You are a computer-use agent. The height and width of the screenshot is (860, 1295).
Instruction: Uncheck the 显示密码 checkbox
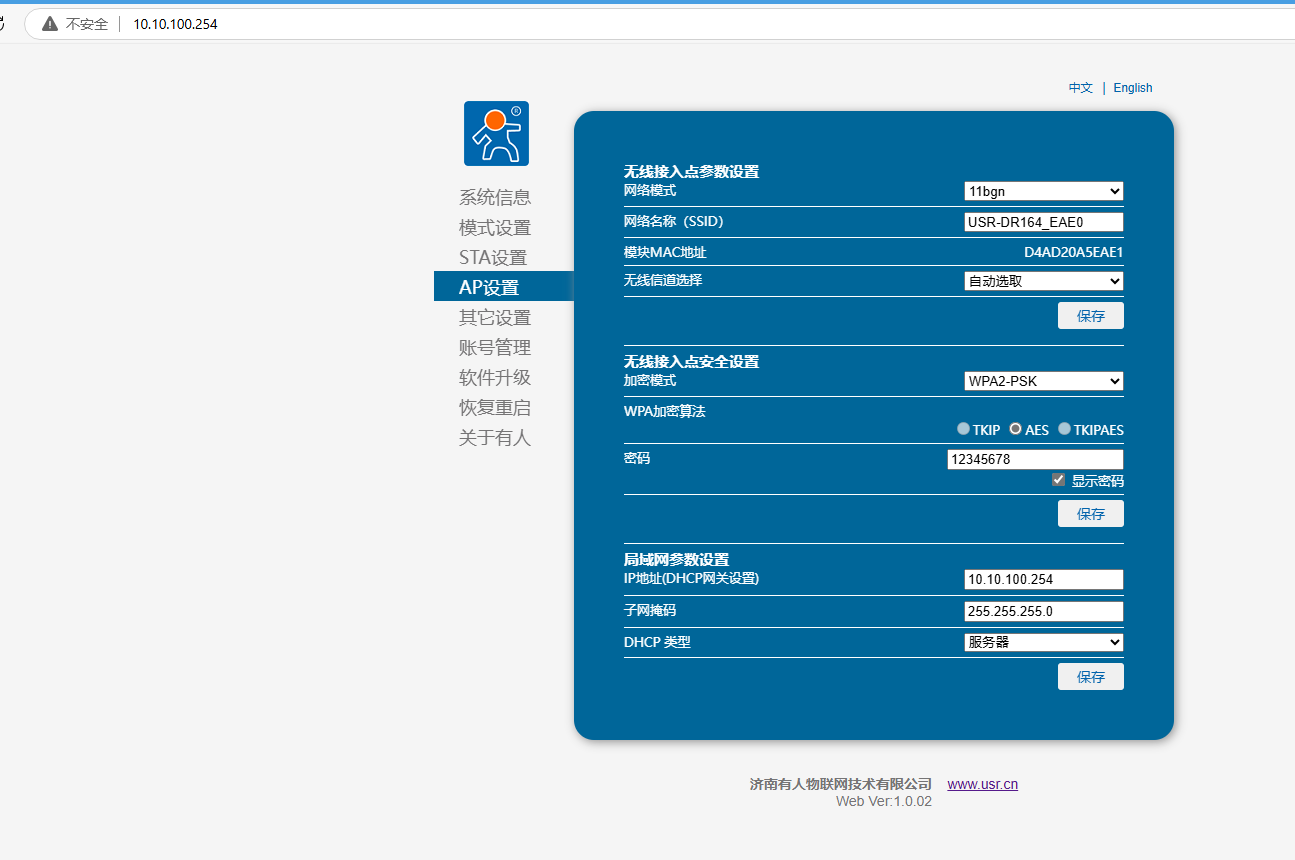[1058, 480]
